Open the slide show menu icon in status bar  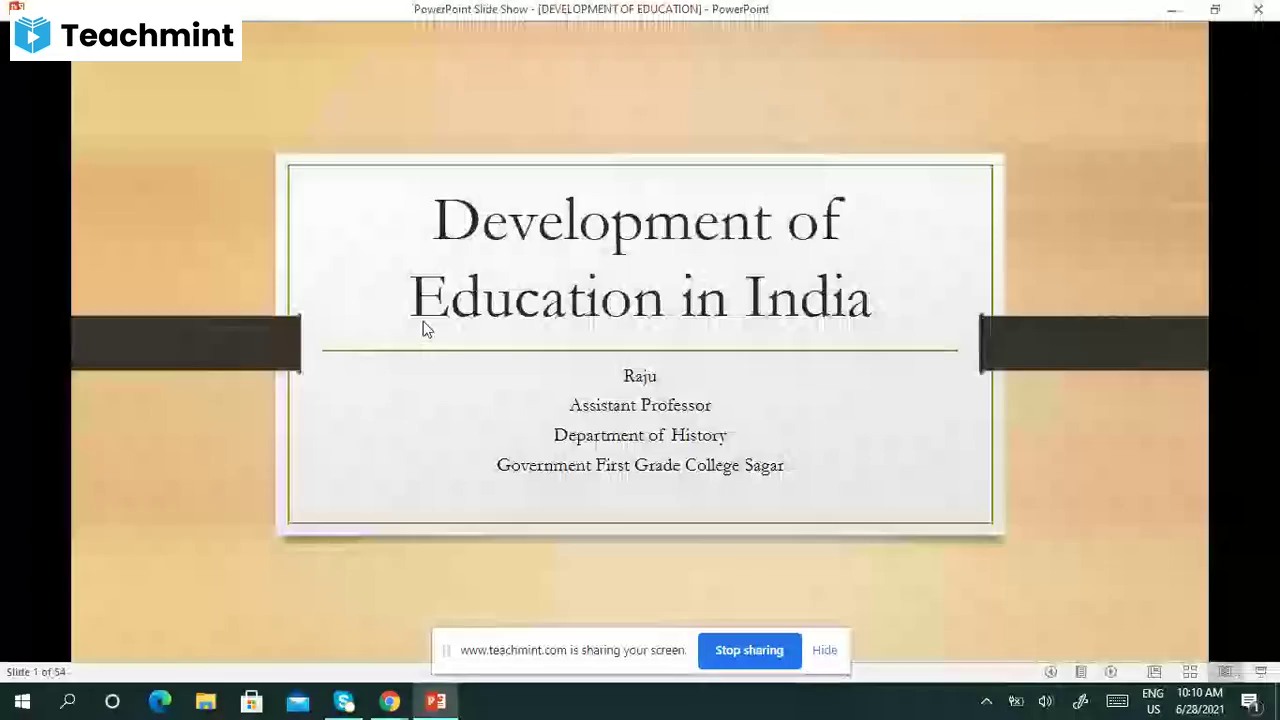1080,672
